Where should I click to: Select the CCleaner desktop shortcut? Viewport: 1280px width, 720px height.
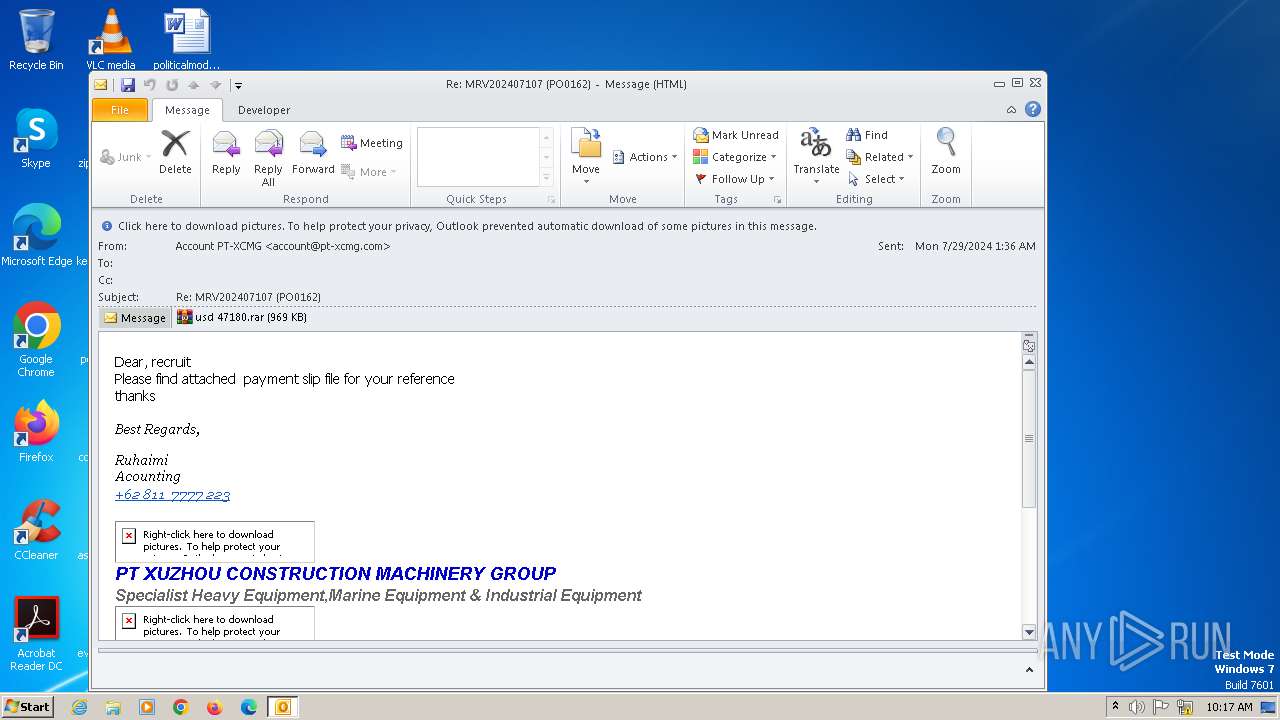click(36, 530)
